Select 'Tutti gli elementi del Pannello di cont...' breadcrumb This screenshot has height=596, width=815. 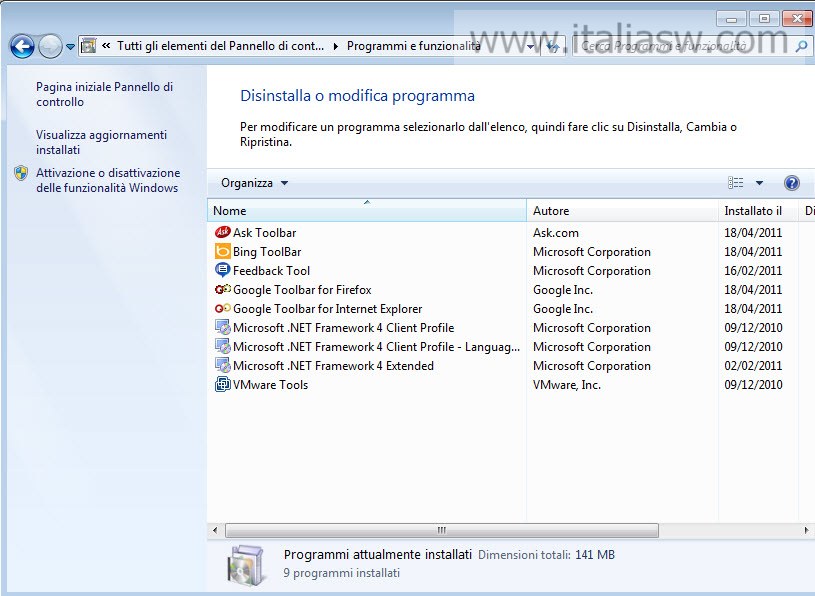220,46
